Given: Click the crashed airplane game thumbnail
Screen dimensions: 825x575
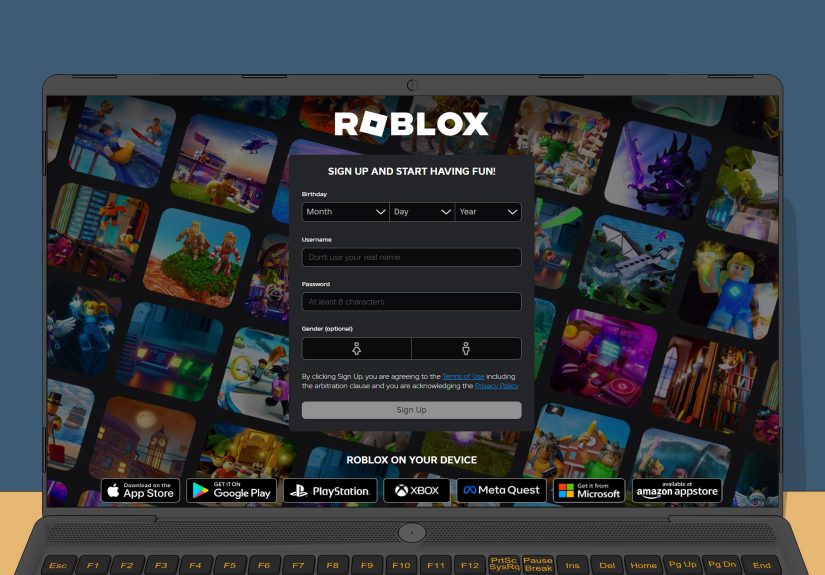Looking at the screenshot, I should pos(631,265).
